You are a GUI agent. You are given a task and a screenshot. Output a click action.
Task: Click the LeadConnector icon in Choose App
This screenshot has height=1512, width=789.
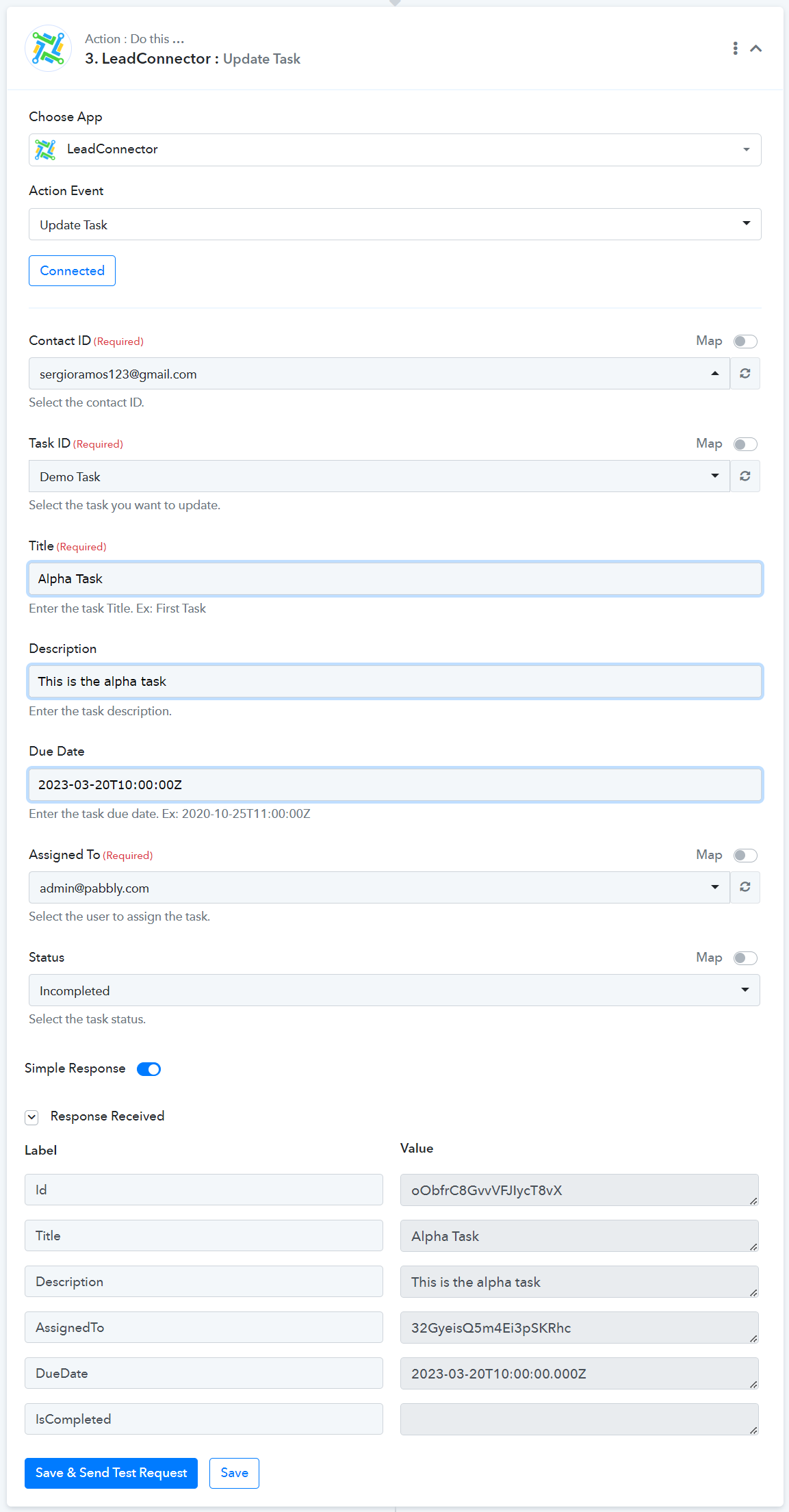click(45, 149)
